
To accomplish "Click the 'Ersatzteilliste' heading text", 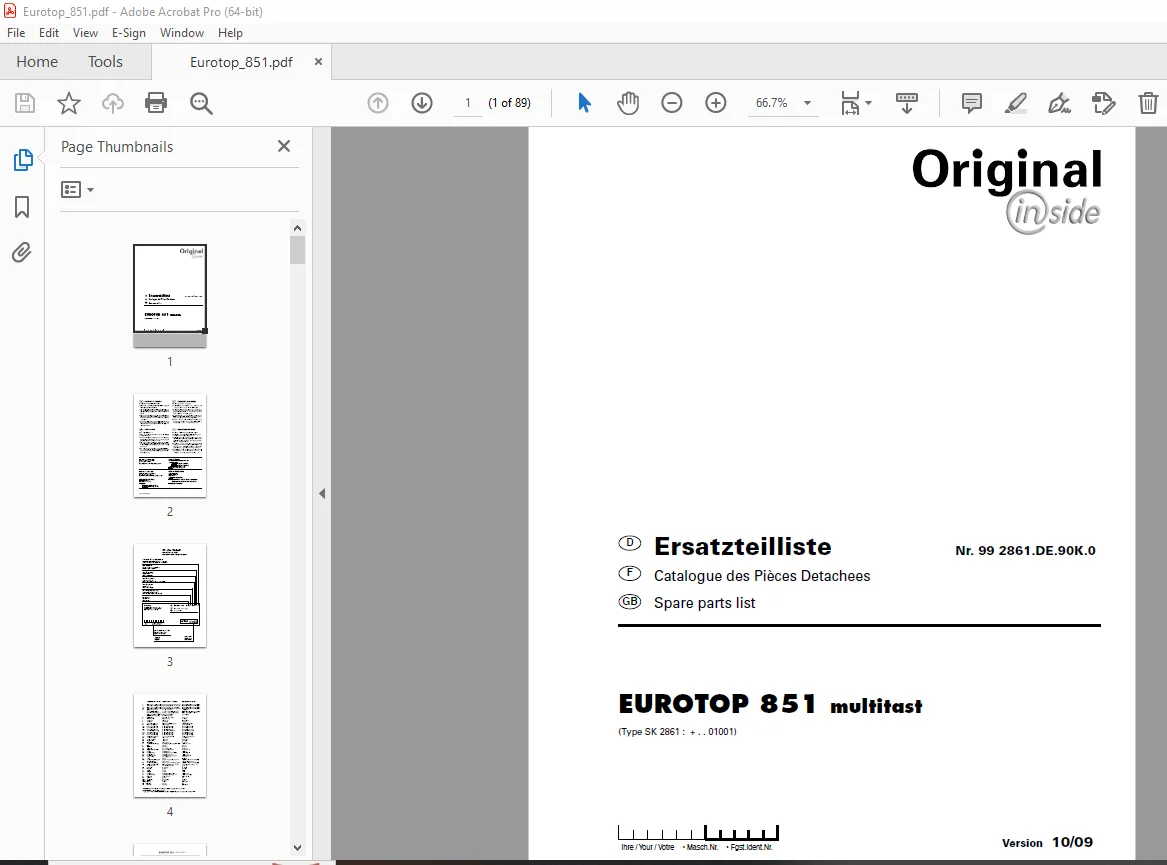I will coord(742,546).
